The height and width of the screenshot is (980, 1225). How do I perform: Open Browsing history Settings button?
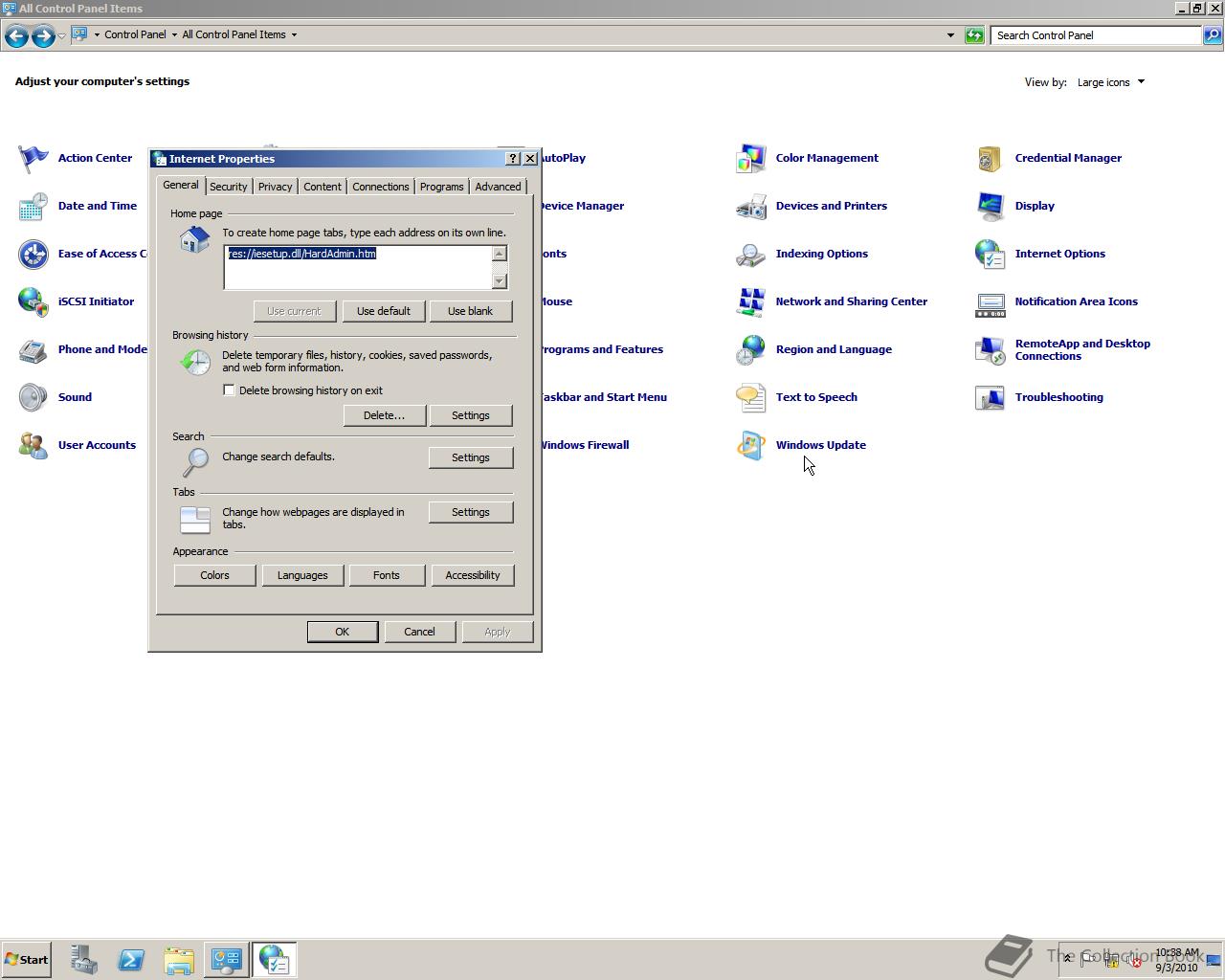point(471,415)
